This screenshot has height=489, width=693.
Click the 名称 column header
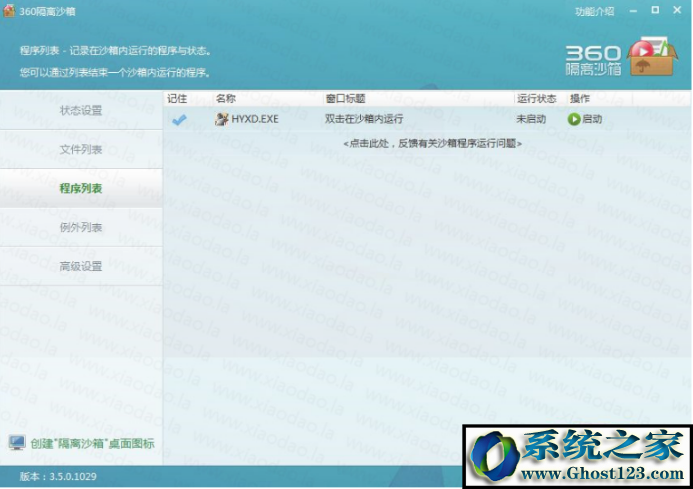click(x=225, y=98)
